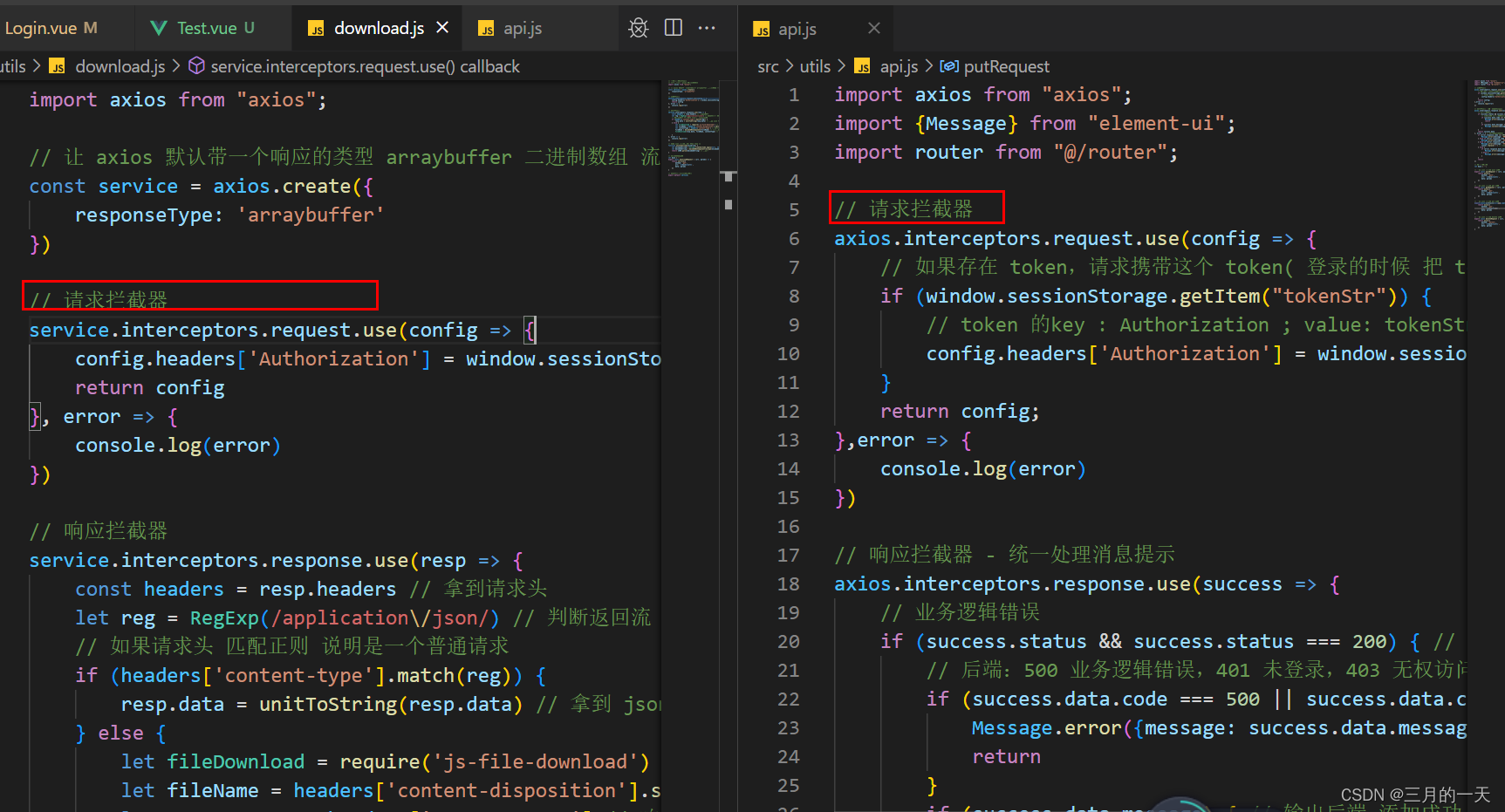Click 'axios.create' in download.js

[x=282, y=186]
